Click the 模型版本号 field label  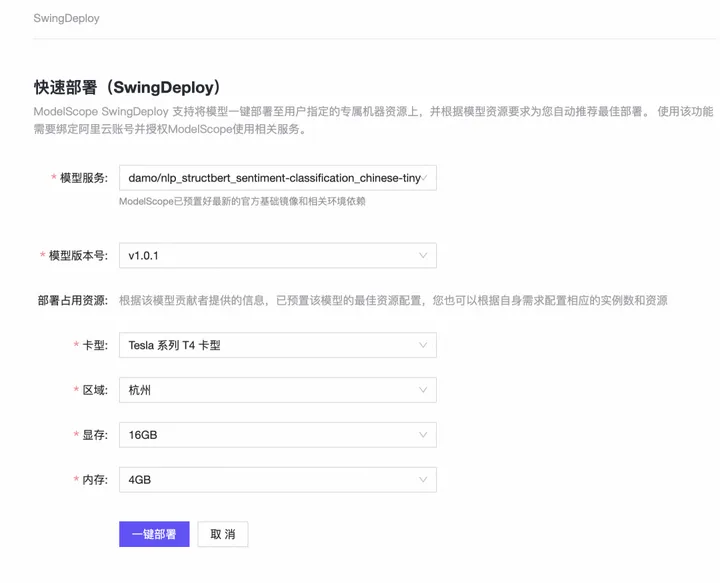pyautogui.click(x=78, y=256)
